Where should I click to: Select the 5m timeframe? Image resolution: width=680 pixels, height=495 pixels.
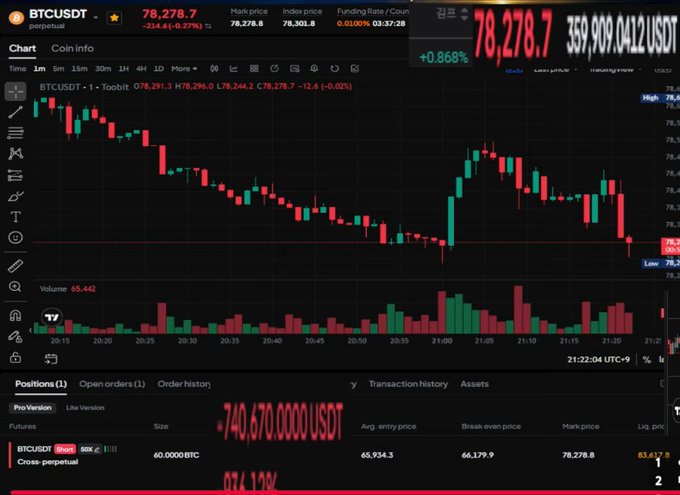59,69
